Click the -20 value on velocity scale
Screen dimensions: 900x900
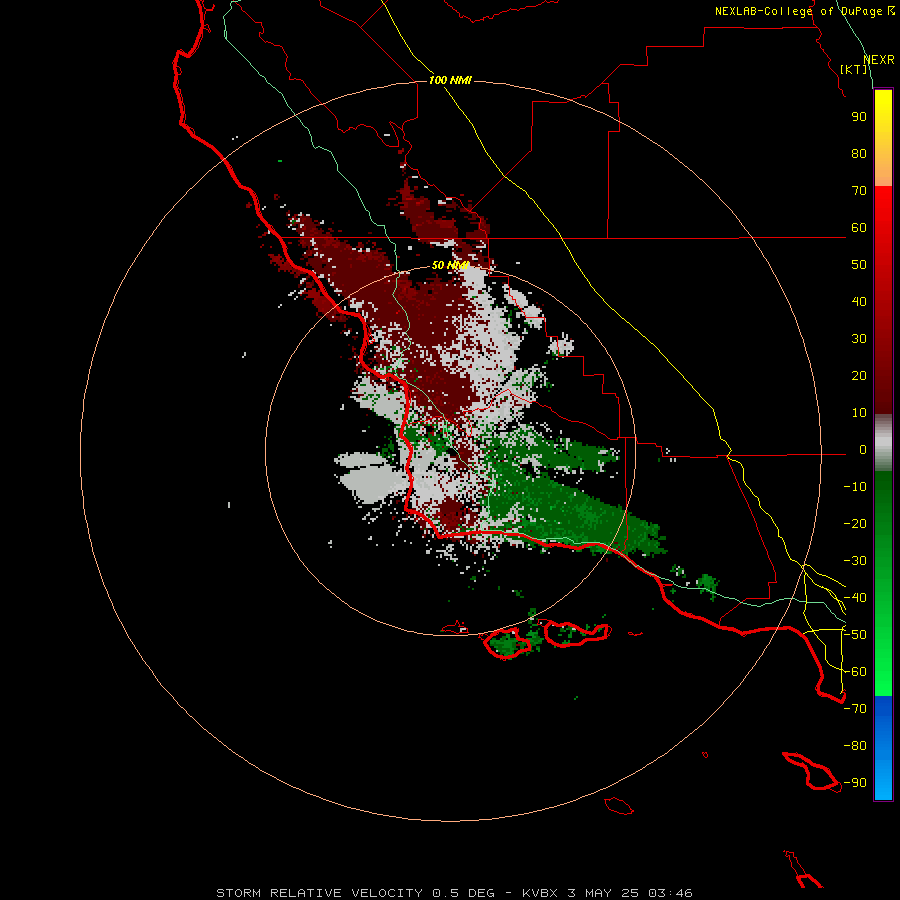point(855,523)
